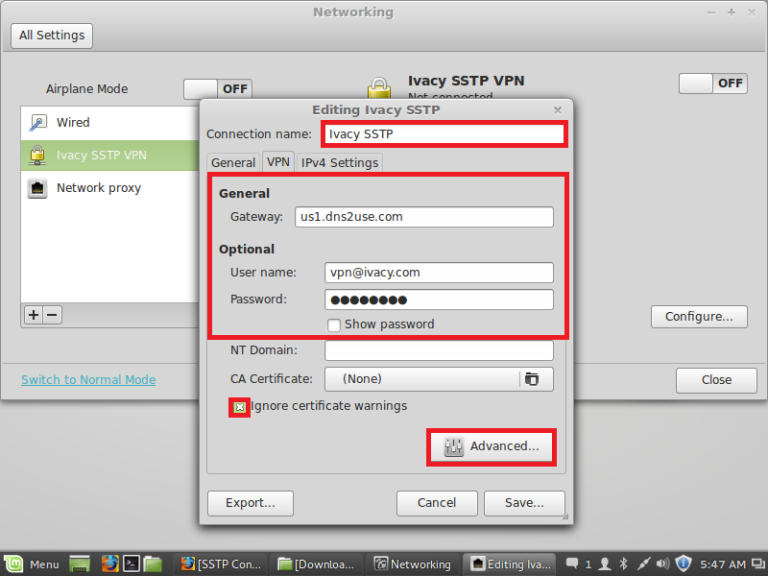This screenshot has width=768, height=576.
Task: Click Close in the Networking window
Action: click(717, 381)
